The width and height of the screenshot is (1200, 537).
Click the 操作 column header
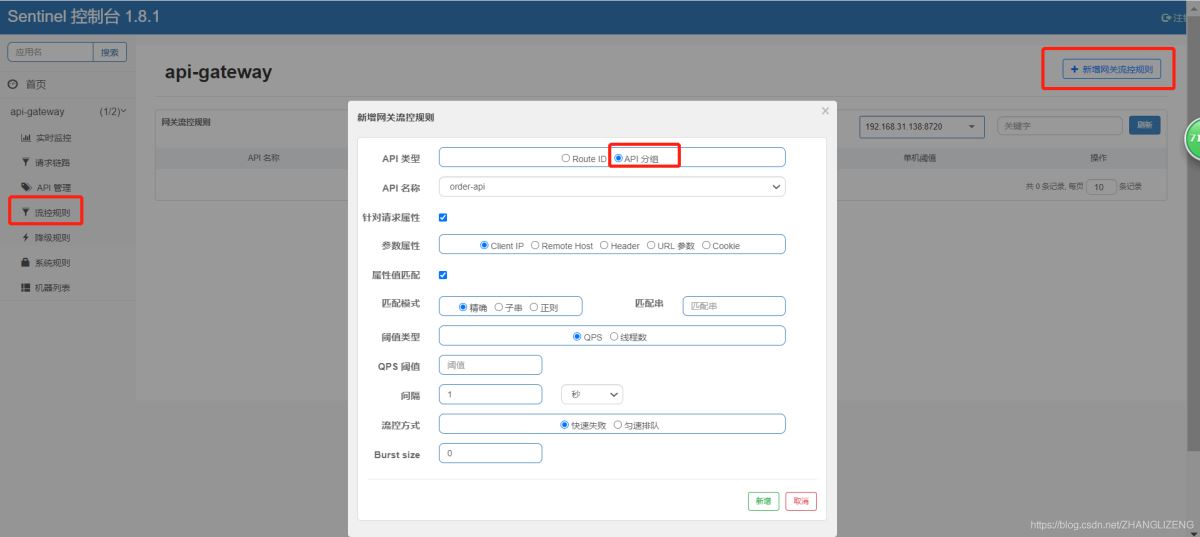pos(1099,158)
